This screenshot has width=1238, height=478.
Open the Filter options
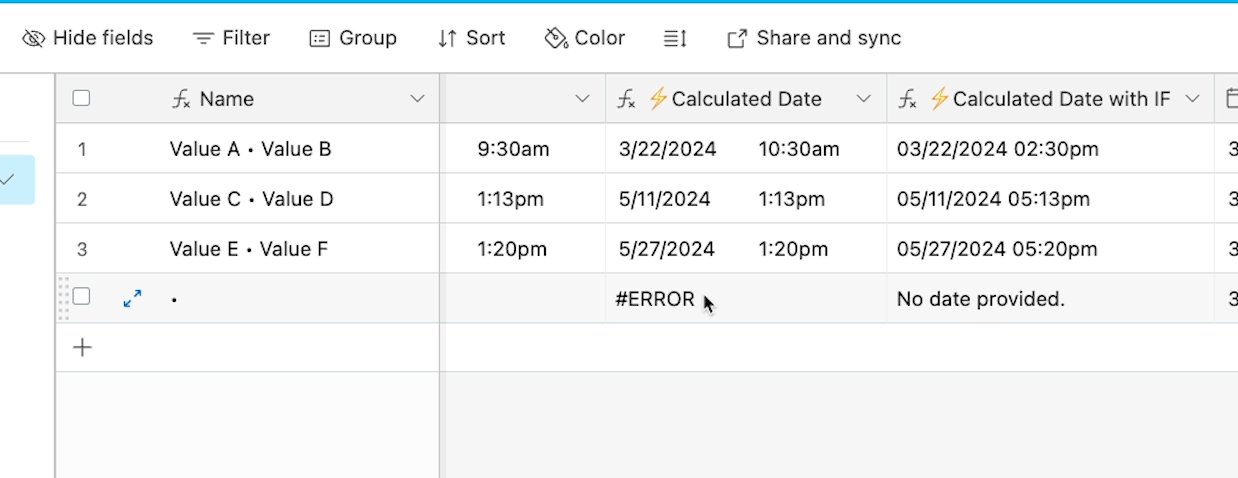pyautogui.click(x=231, y=38)
